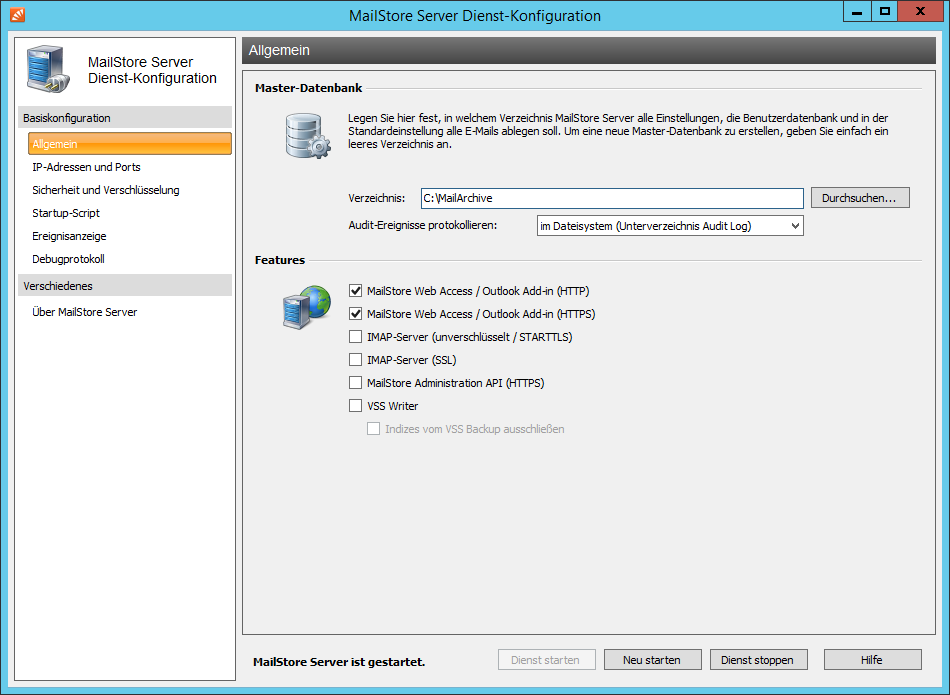The width and height of the screenshot is (950, 695).
Task: Open Hilfe button
Action: click(872, 660)
